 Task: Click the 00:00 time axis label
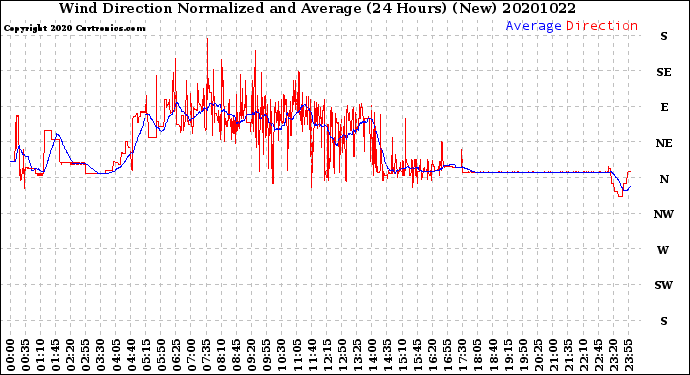coord(11,355)
